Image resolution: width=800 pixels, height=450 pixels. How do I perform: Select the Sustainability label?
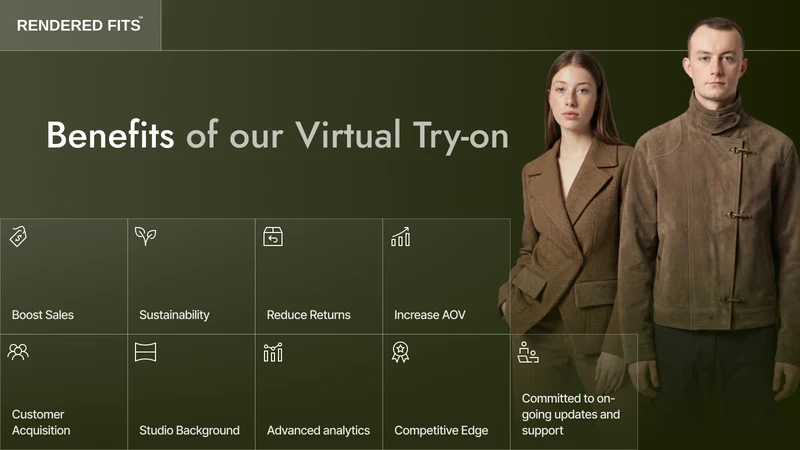pos(174,315)
